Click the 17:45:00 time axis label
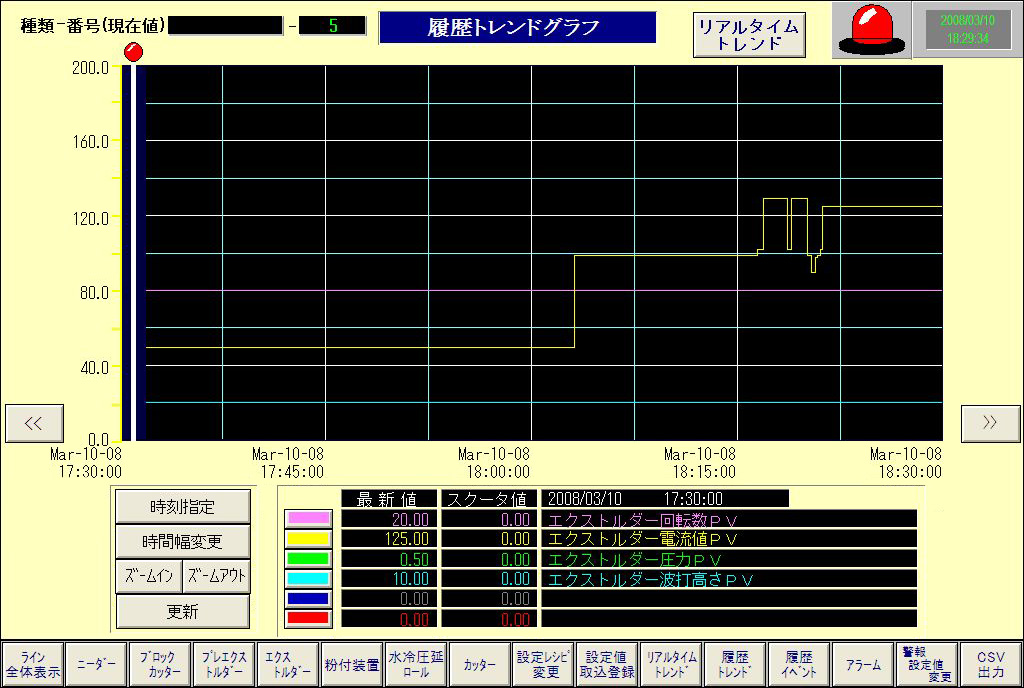The image size is (1024, 688). 292,471
